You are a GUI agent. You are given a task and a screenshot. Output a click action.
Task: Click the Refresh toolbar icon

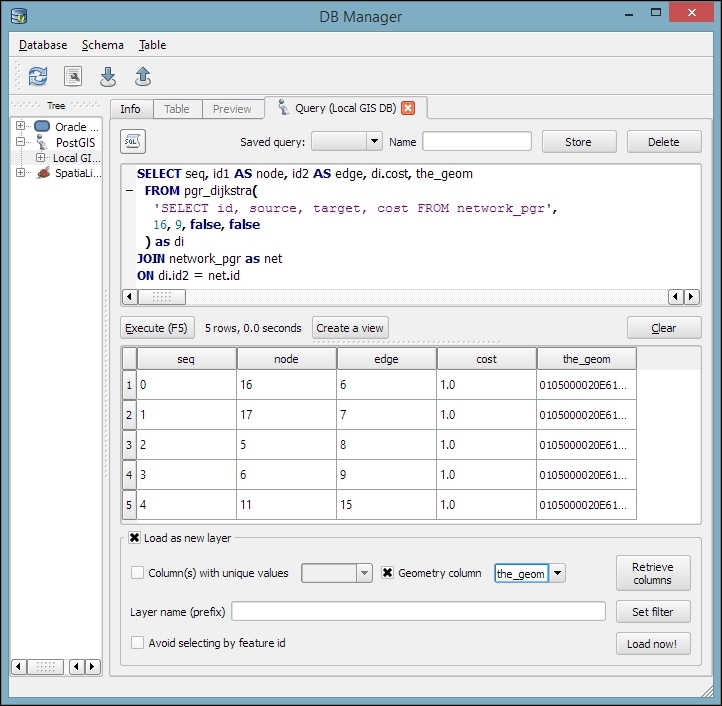[x=37, y=77]
